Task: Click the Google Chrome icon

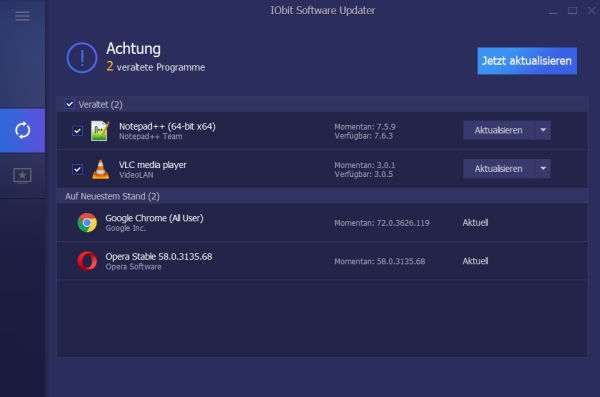Action: 87,223
